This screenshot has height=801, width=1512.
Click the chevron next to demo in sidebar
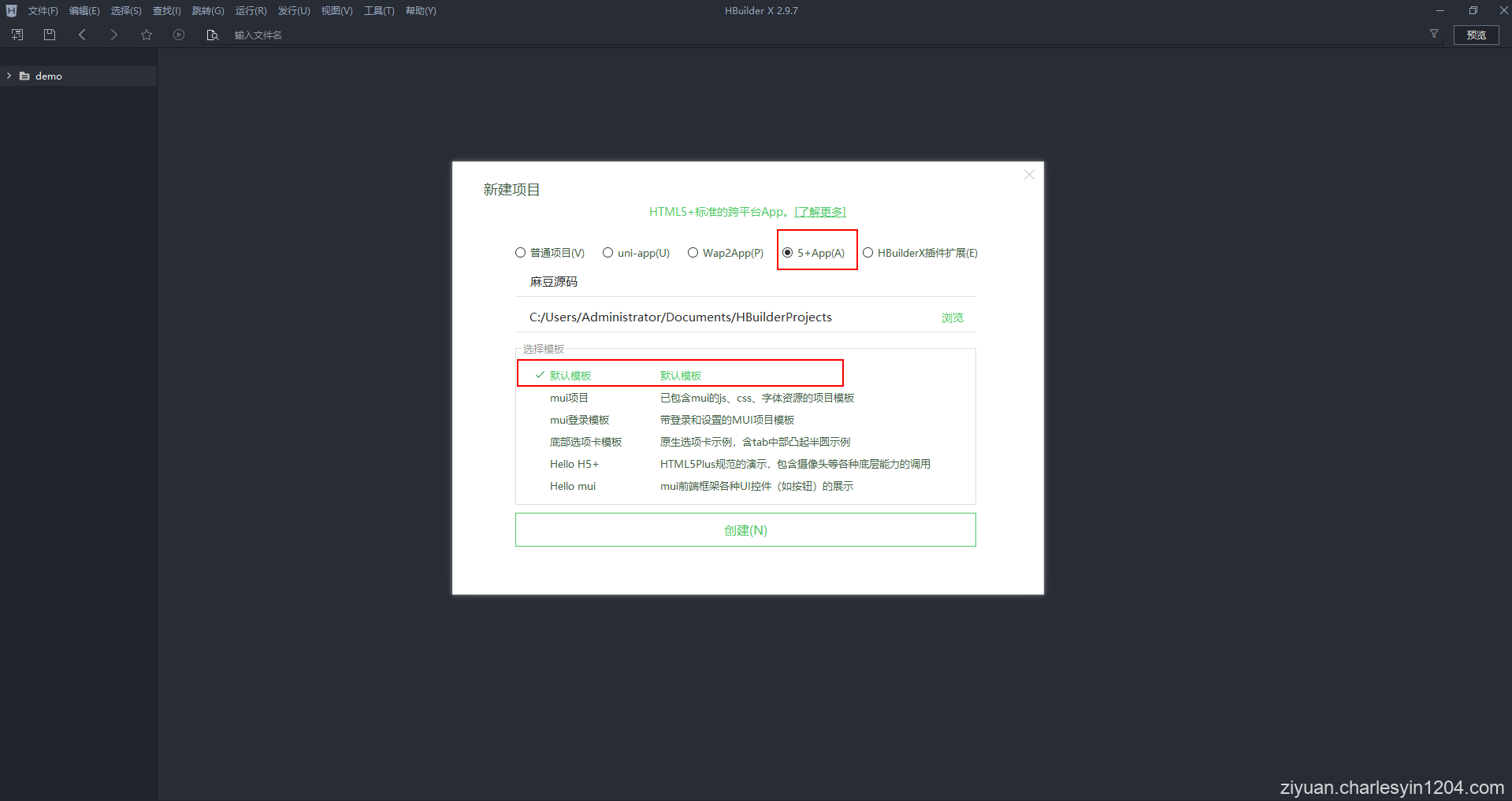pos(8,76)
